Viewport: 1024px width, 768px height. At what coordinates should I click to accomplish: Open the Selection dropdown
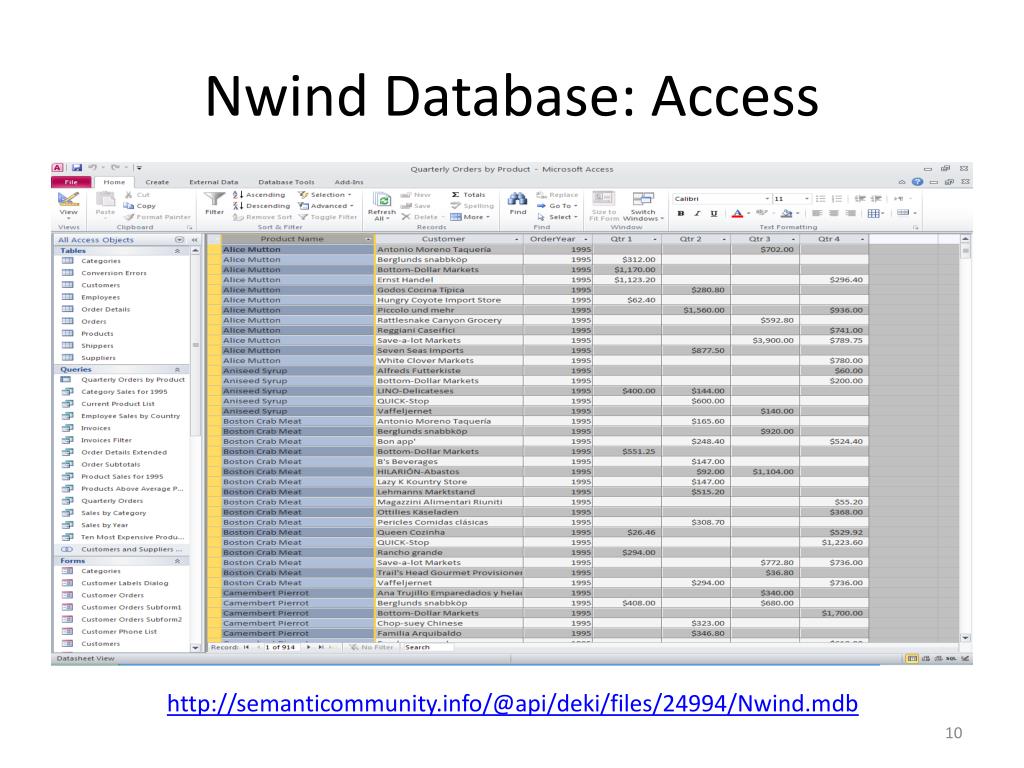click(325, 195)
